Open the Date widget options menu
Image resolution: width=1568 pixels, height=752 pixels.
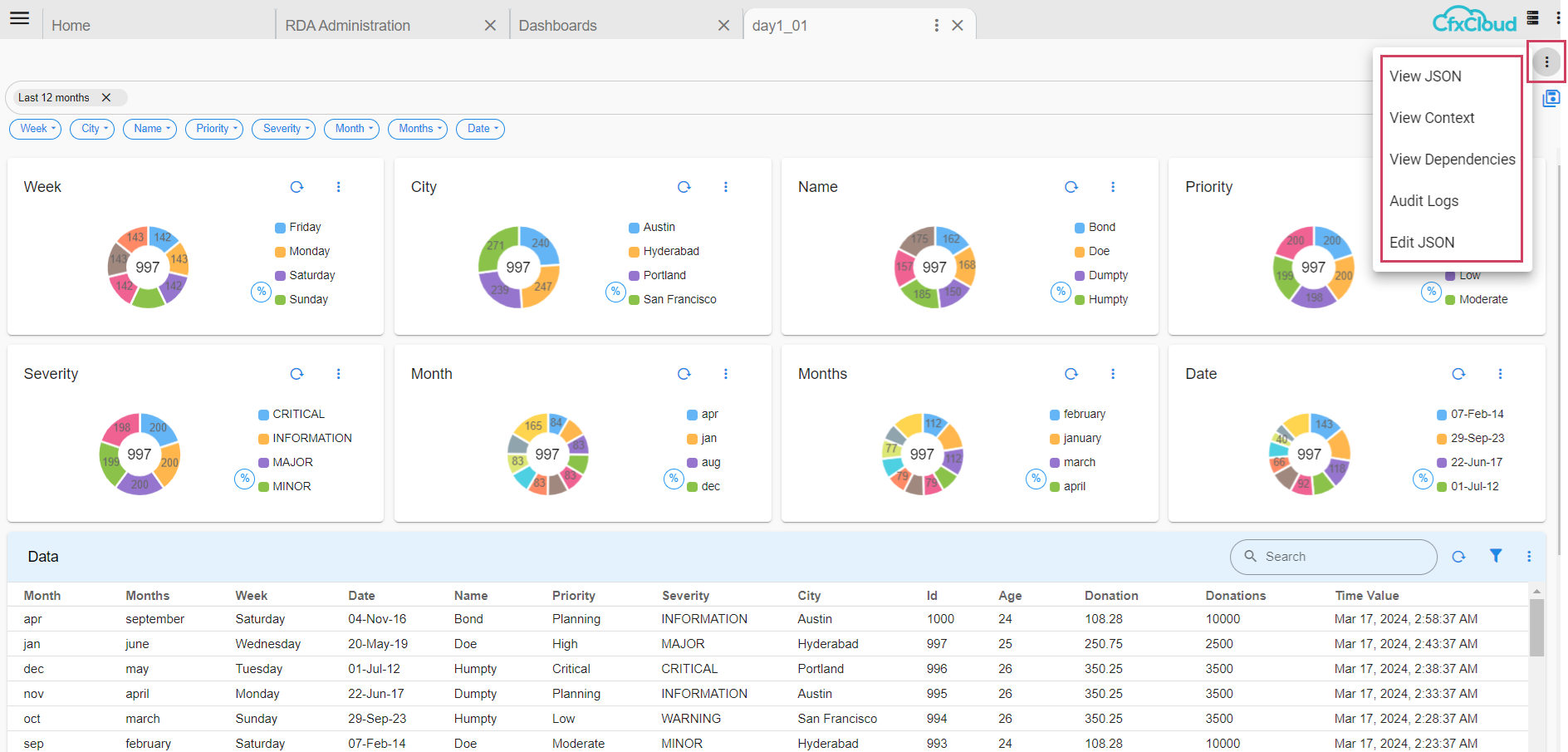pos(1499,374)
